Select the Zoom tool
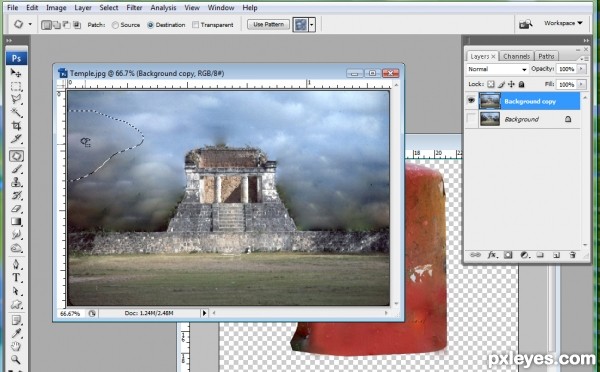 tap(16, 360)
